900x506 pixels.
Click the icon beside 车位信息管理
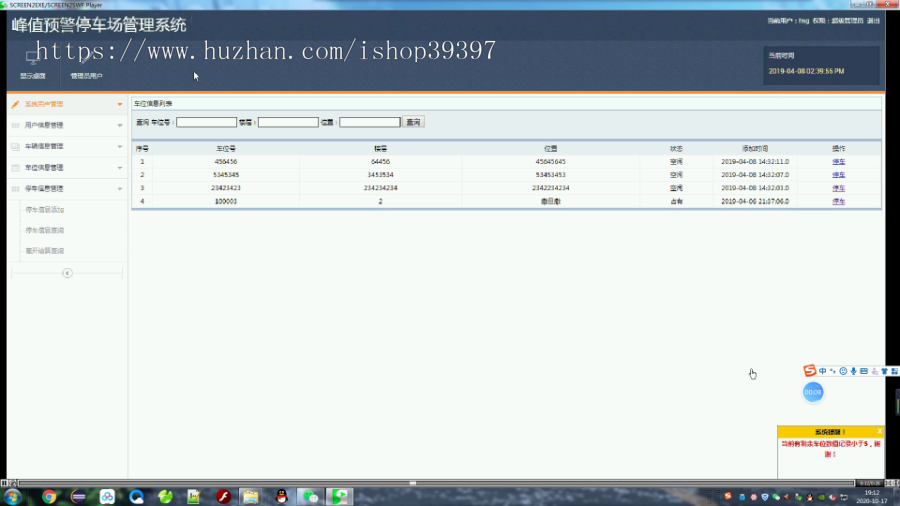(15, 168)
